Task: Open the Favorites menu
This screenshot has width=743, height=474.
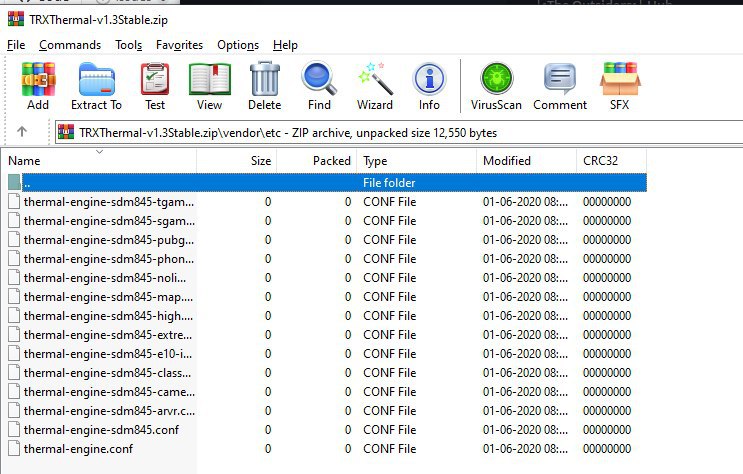Action: point(179,45)
